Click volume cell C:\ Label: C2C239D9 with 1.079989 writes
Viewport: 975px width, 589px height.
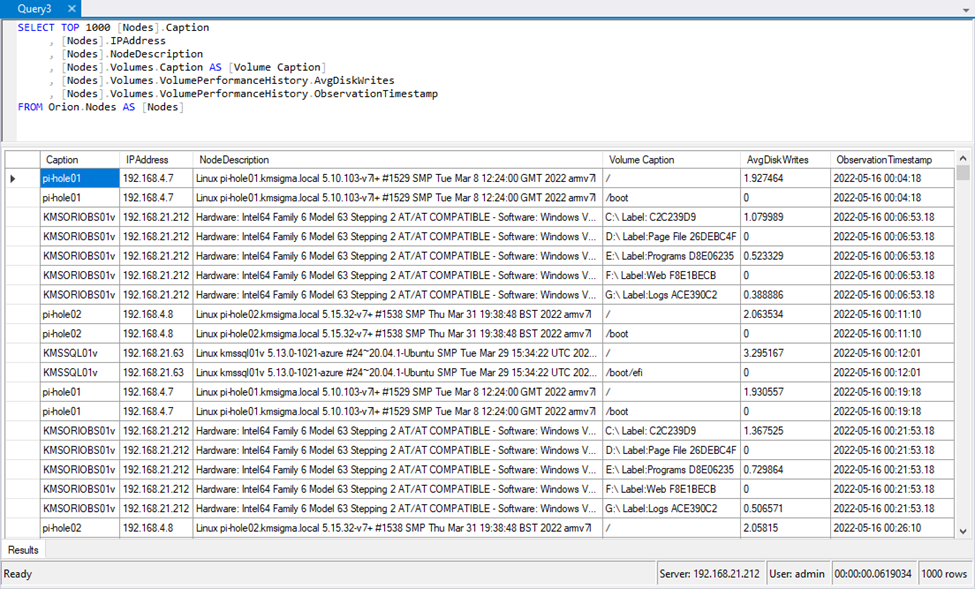tap(672, 217)
